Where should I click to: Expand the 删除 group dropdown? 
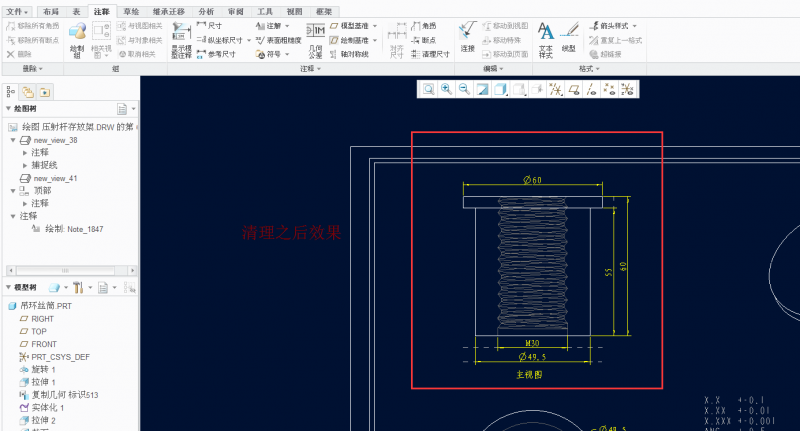pyautogui.click(x=33, y=68)
